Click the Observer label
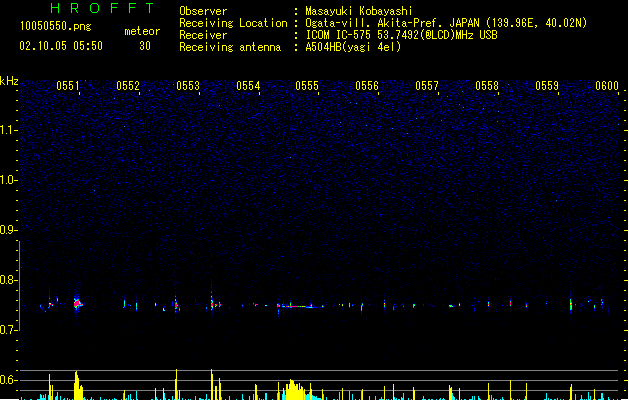 coord(203,11)
